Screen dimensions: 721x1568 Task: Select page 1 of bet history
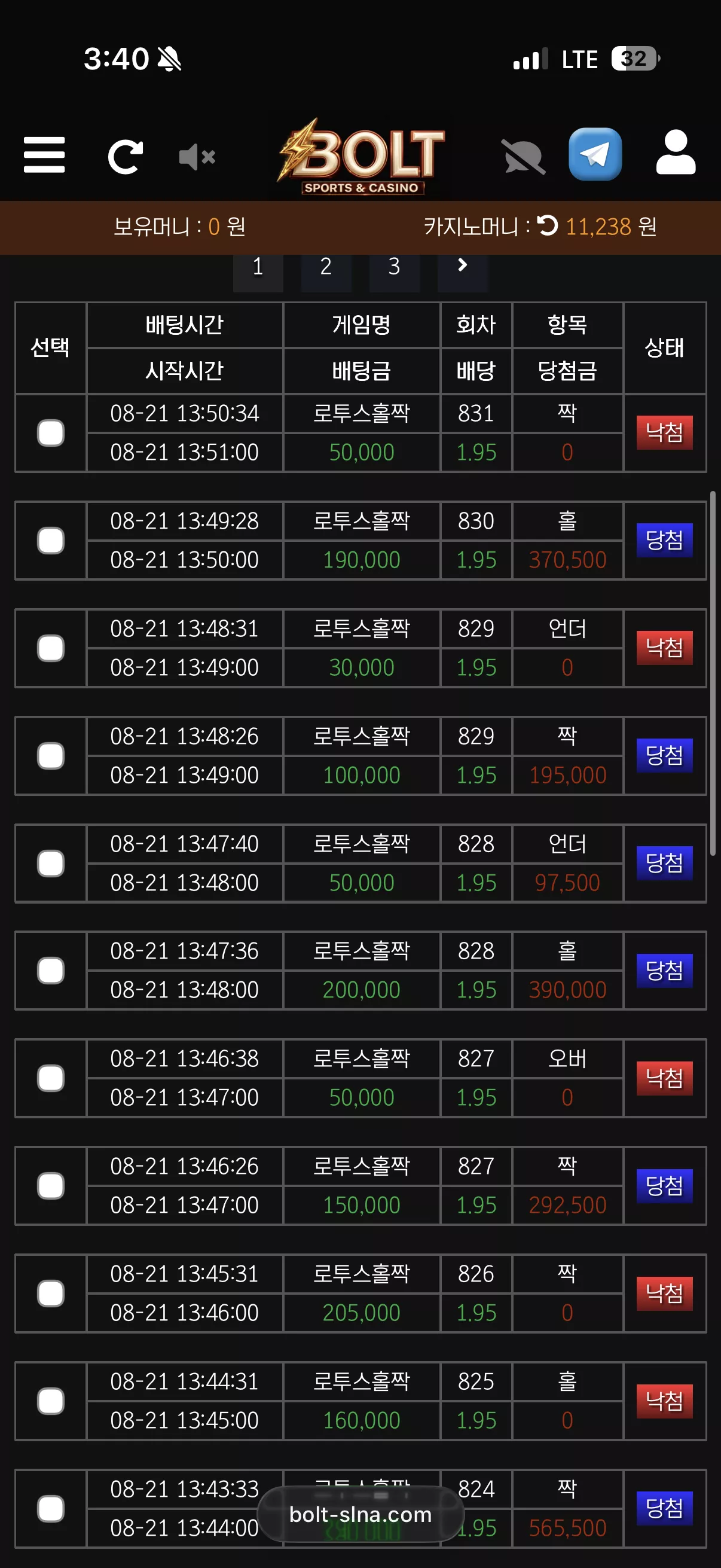[x=258, y=266]
